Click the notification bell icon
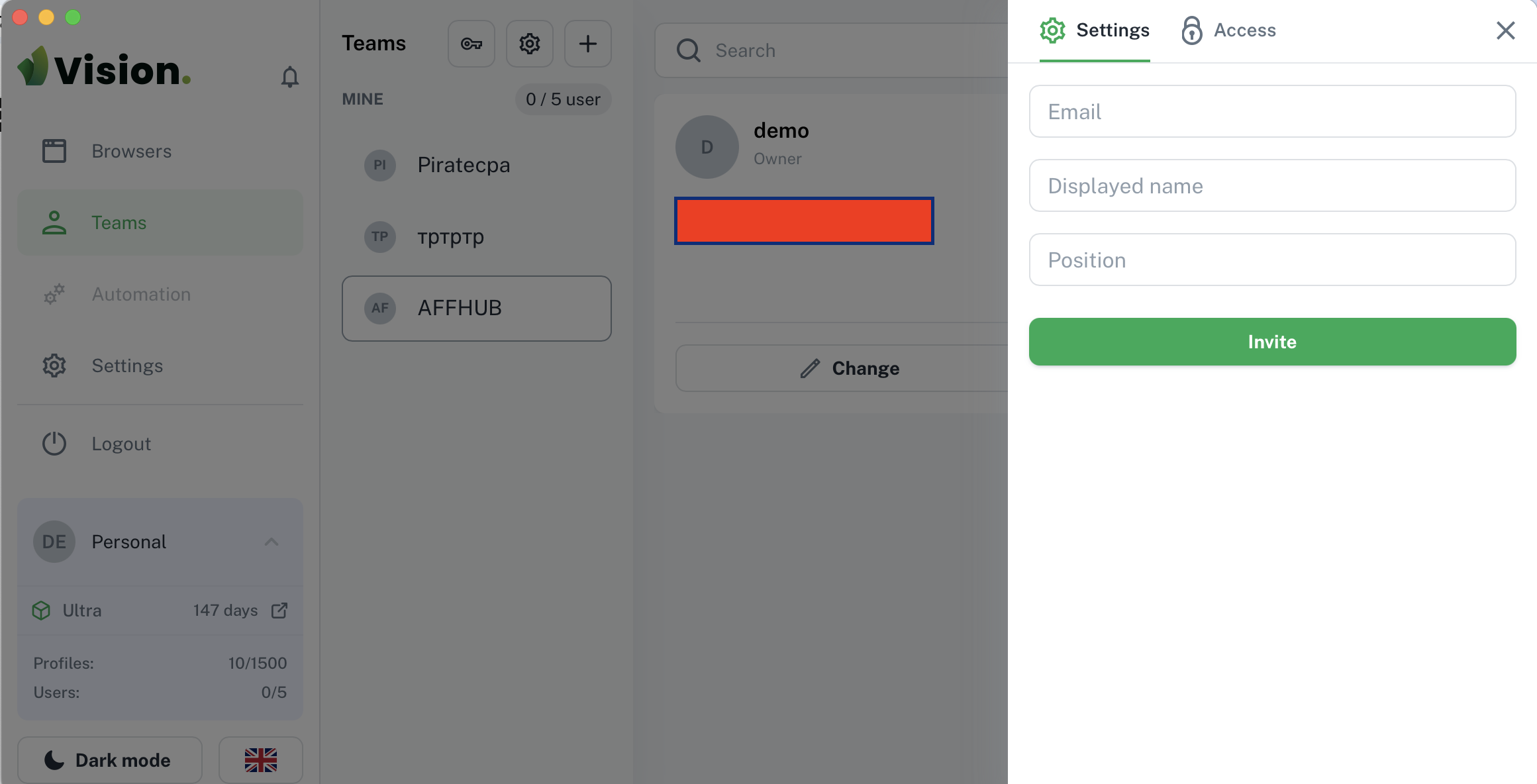This screenshot has height=784, width=1537. pos(289,77)
